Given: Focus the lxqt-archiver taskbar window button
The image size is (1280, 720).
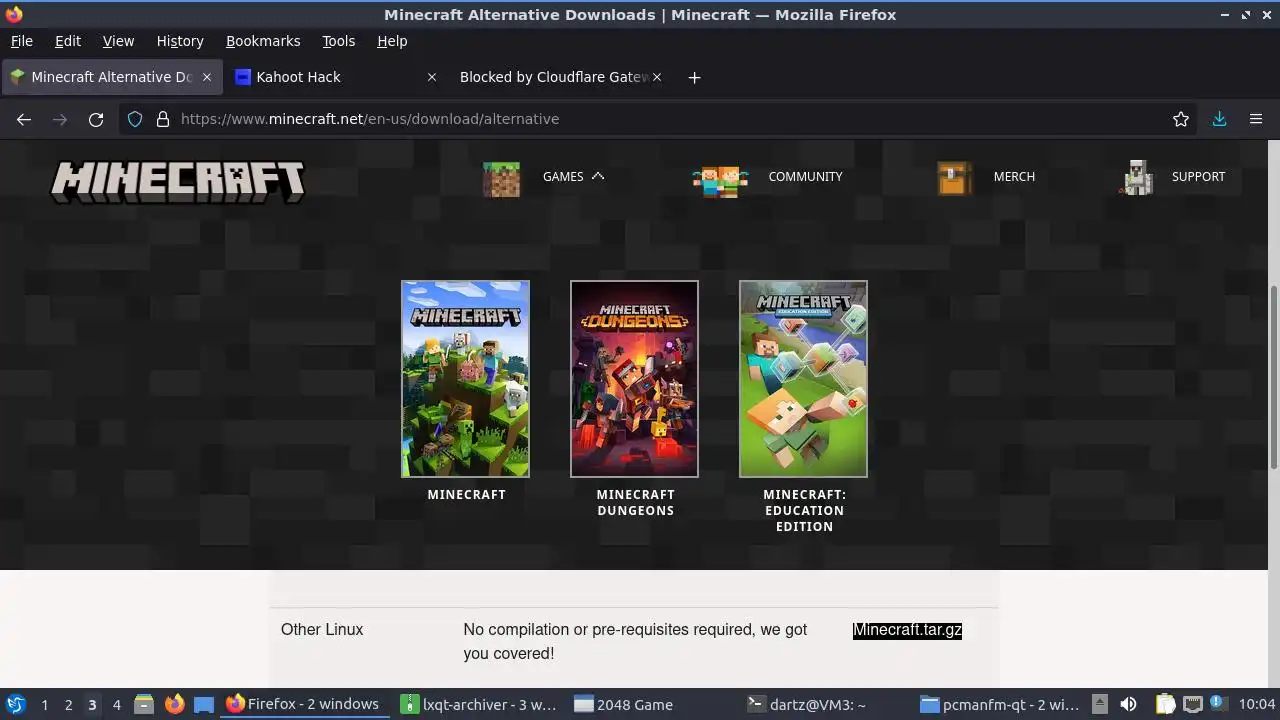Looking at the screenshot, I should pyautogui.click(x=479, y=704).
